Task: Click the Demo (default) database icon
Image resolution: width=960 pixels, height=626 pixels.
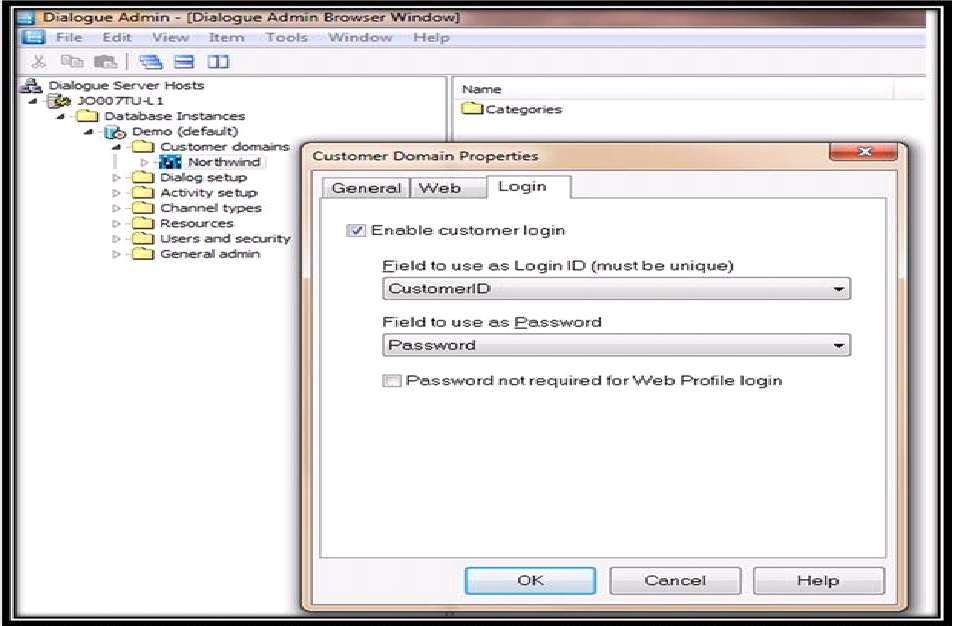Action: click(111, 131)
